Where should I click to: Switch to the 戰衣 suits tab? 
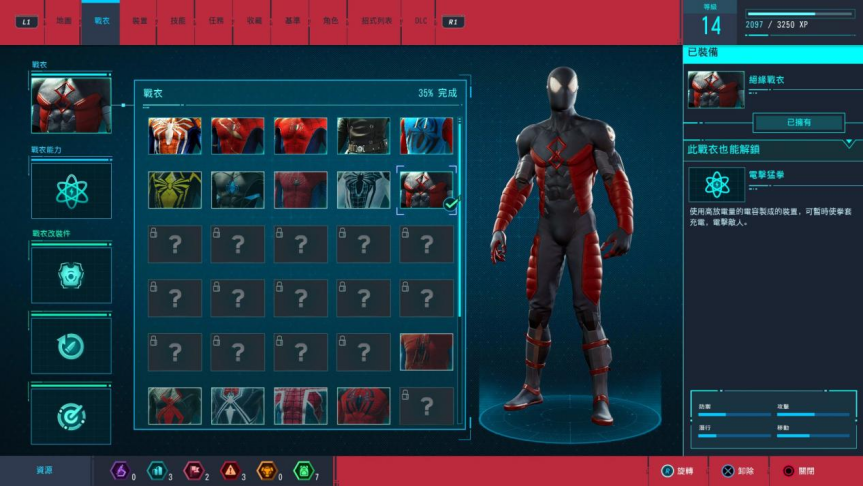[x=102, y=21]
